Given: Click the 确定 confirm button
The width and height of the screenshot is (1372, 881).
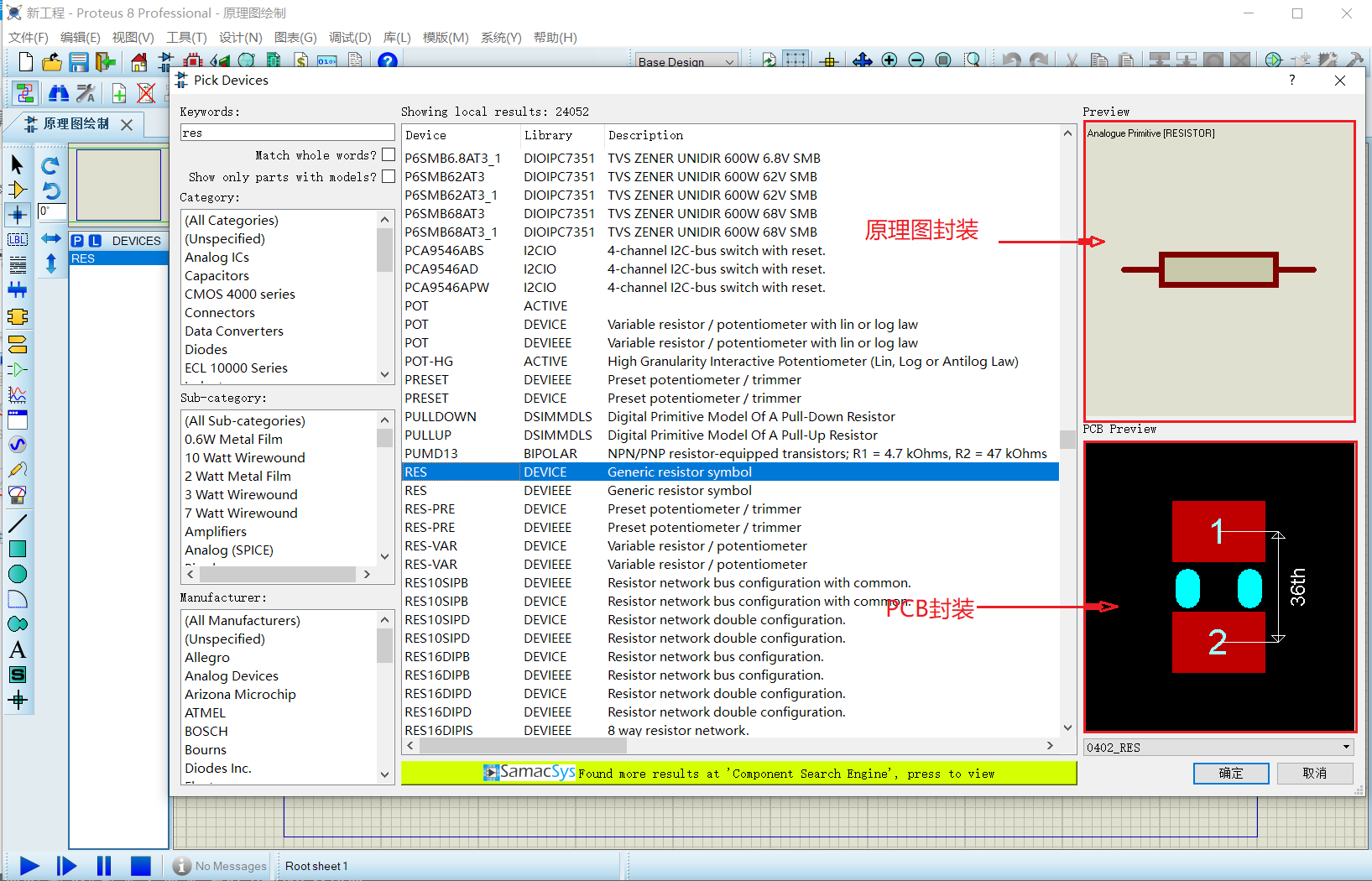Looking at the screenshot, I should [1231, 773].
